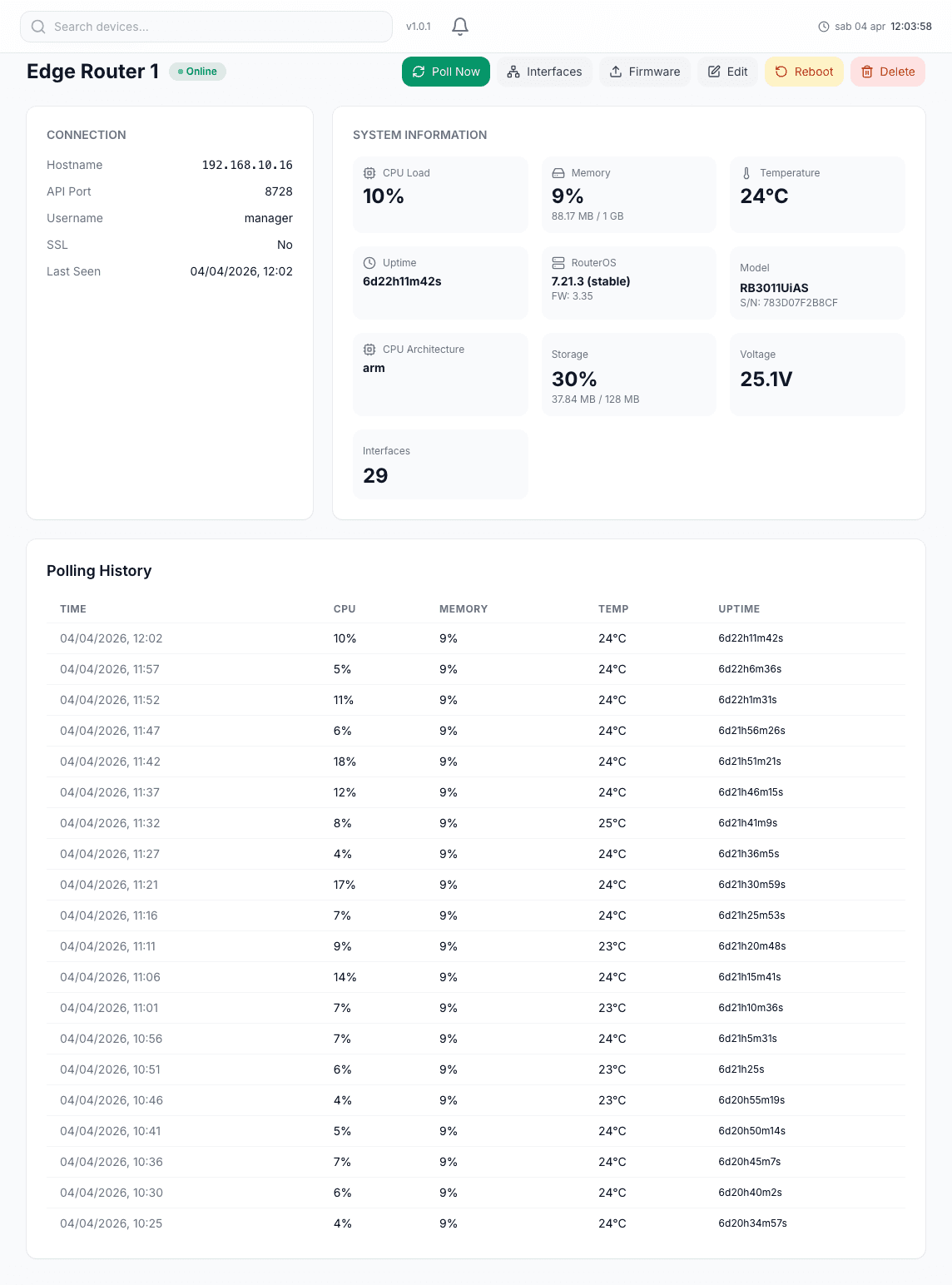
Task: Click the rotate icon on the Reboot button
Action: click(780, 72)
